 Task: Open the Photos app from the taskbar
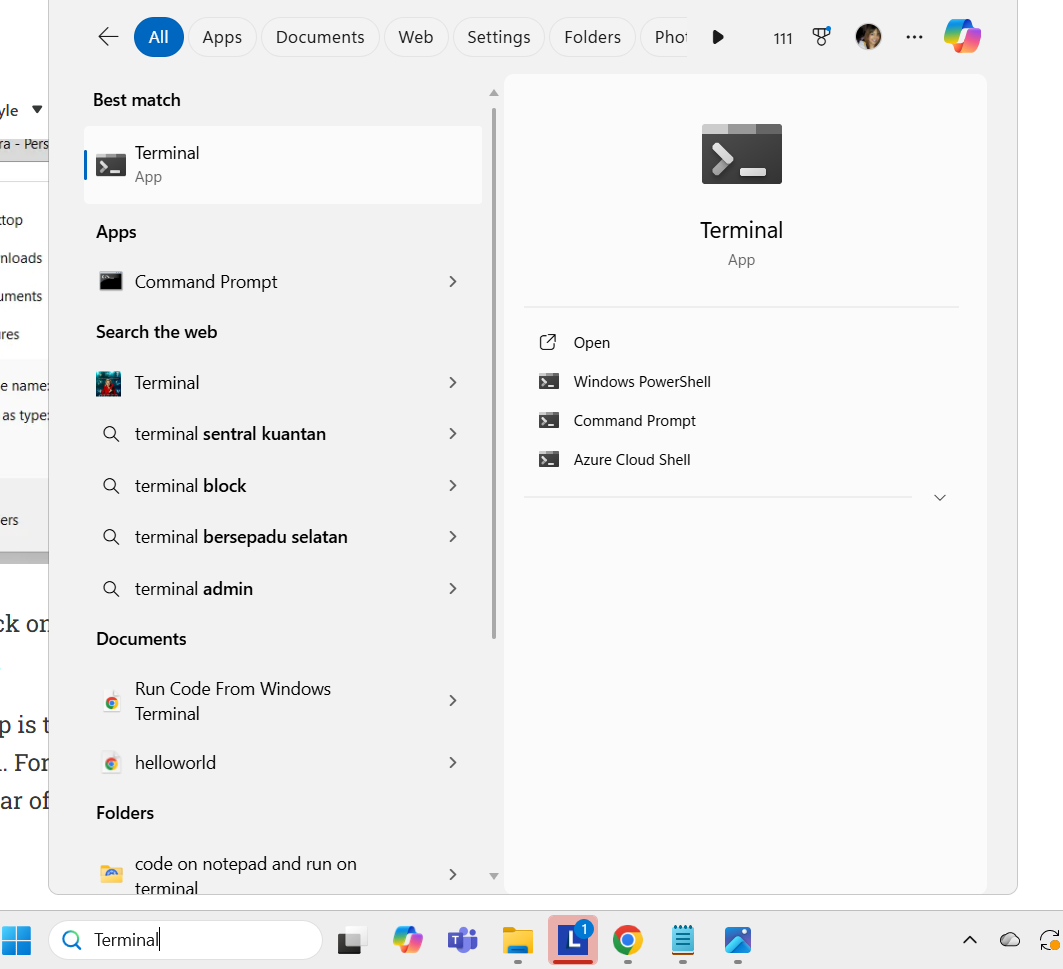(738, 940)
